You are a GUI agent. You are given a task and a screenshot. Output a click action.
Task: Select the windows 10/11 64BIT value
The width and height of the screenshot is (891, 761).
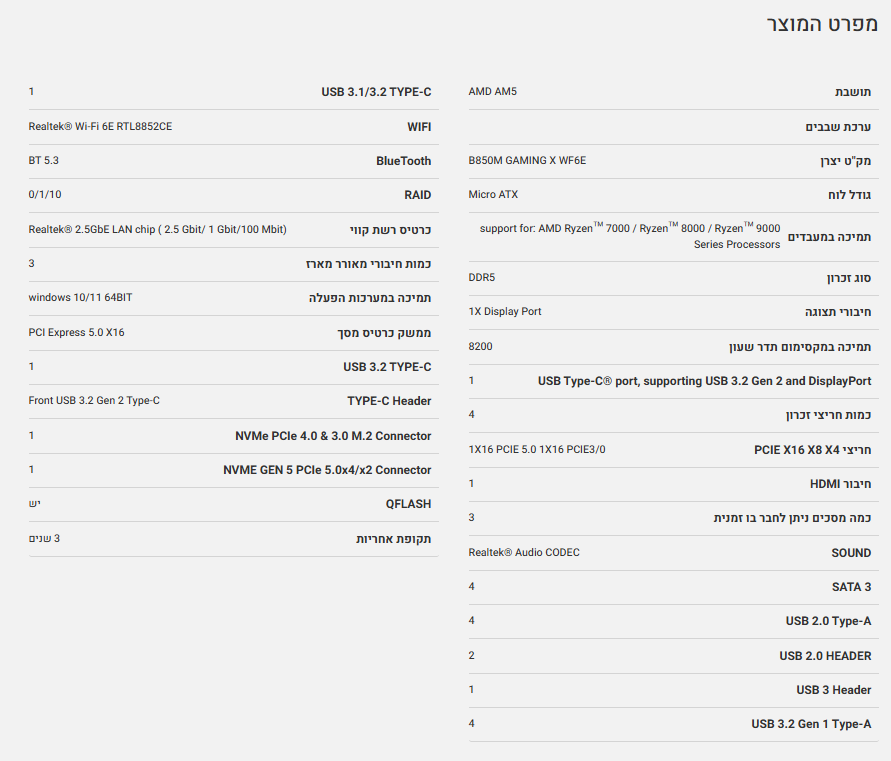(82, 297)
